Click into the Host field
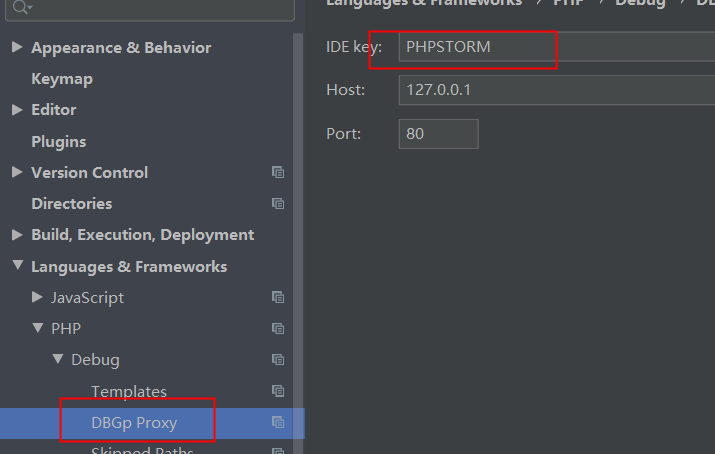715x454 pixels. click(550, 90)
